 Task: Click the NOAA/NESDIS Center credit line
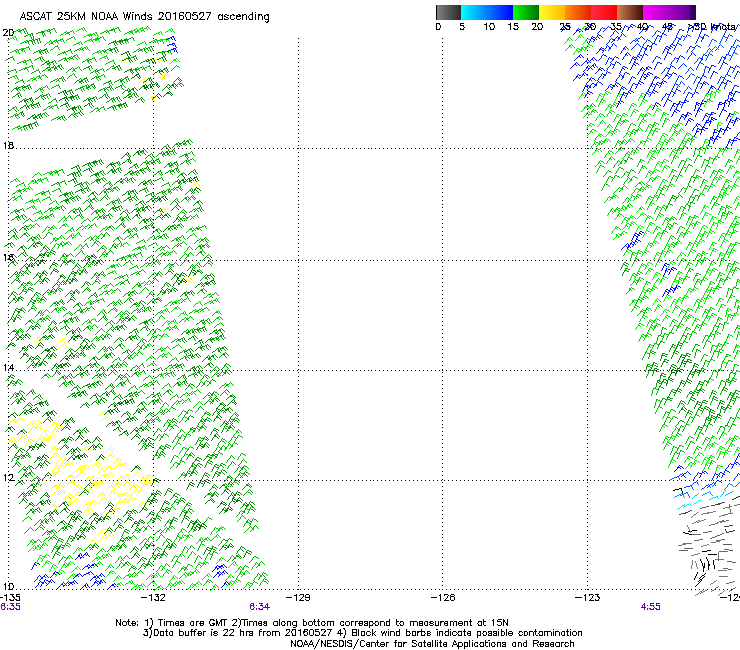click(x=432, y=644)
